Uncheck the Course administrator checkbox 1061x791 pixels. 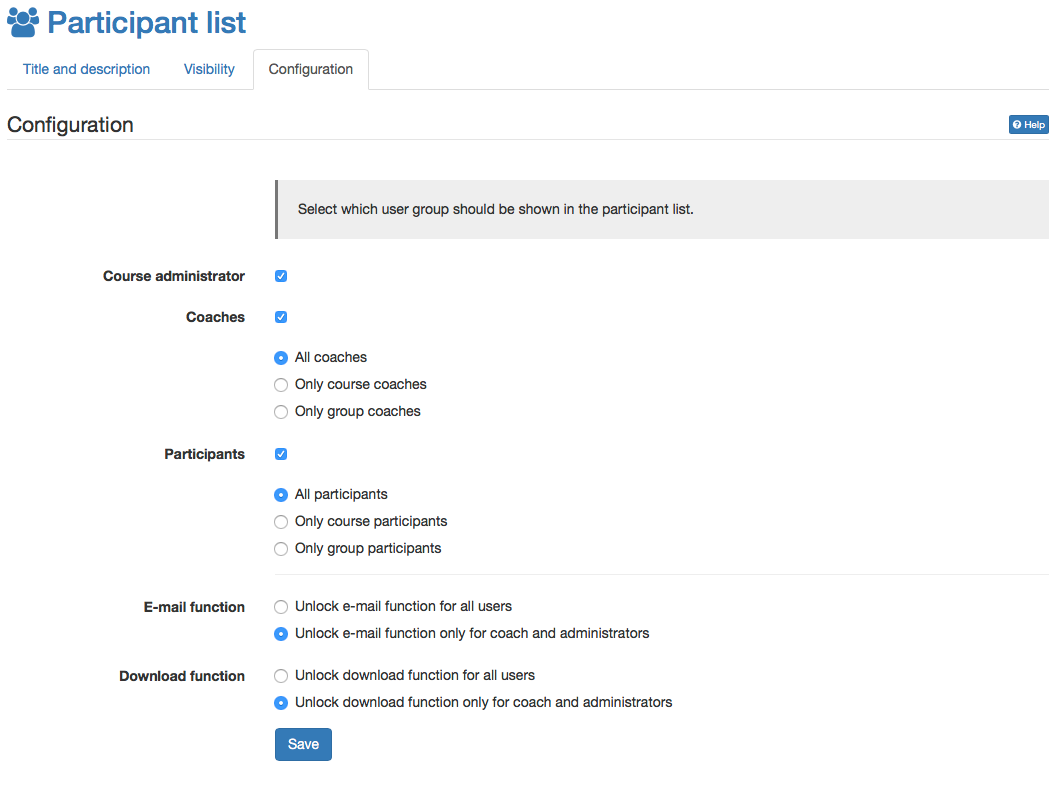(x=280, y=276)
